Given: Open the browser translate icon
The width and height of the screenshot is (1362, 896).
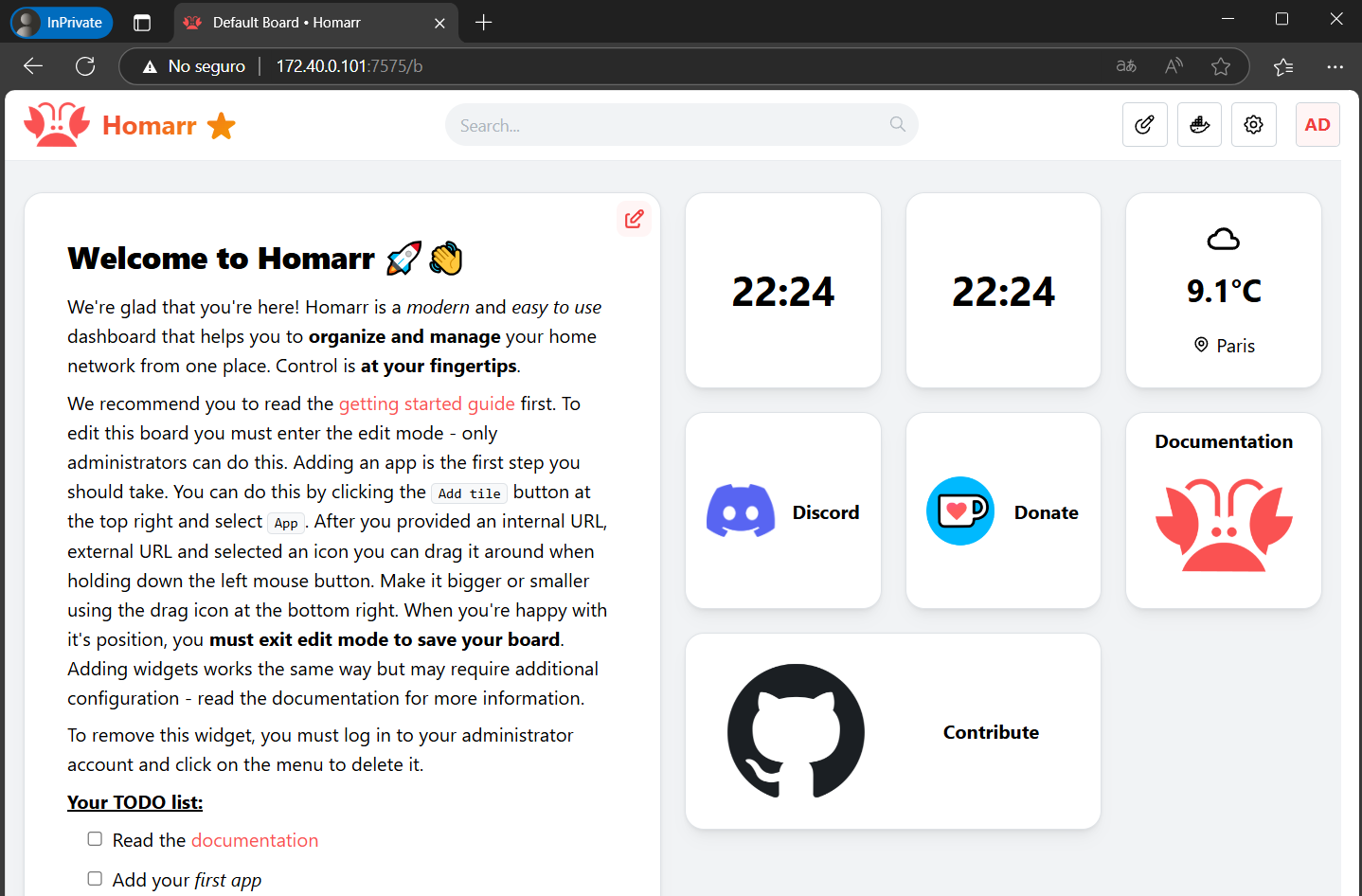Looking at the screenshot, I should (x=1126, y=66).
